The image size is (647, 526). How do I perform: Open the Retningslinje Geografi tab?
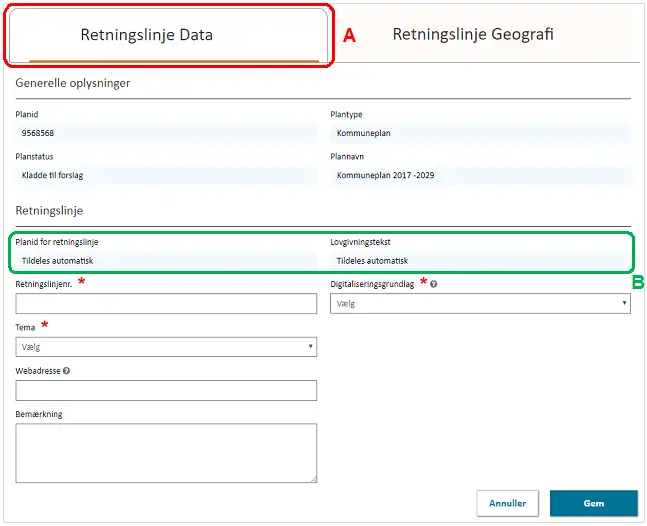(473, 35)
